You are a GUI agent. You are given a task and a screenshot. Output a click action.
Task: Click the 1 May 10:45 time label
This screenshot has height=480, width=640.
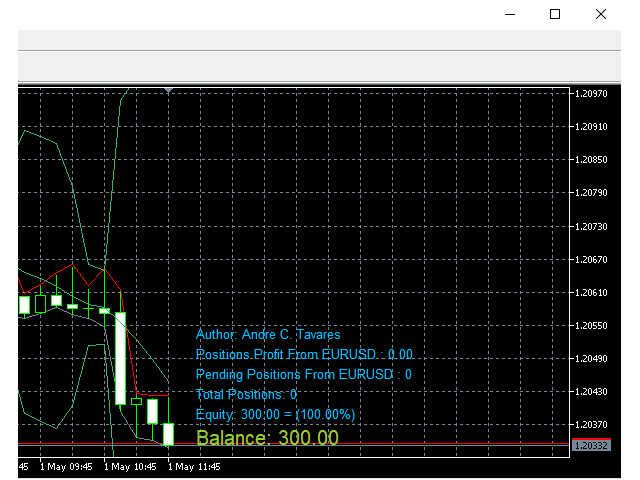point(130,467)
